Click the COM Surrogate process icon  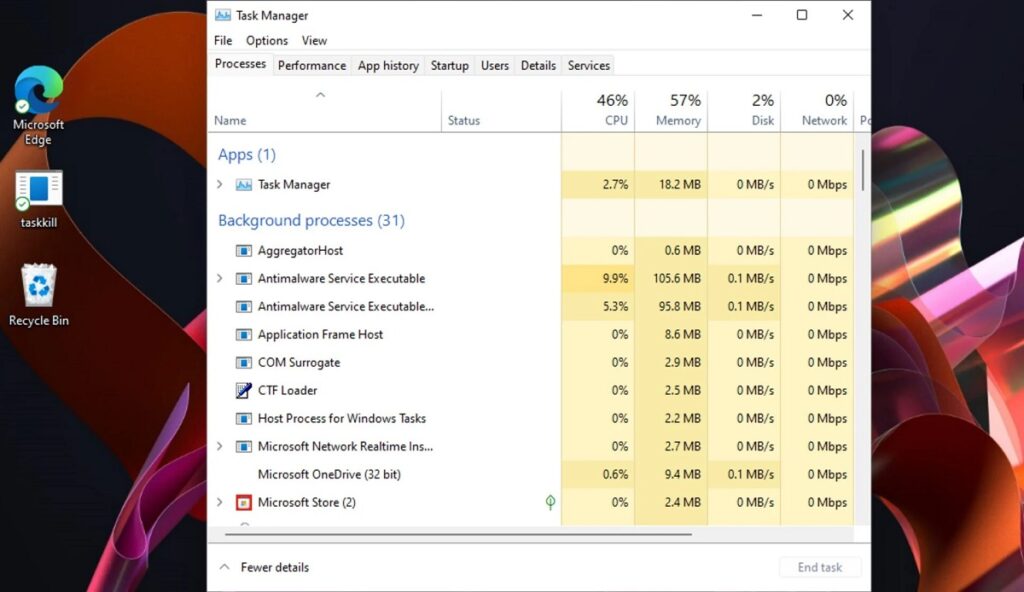(x=244, y=363)
